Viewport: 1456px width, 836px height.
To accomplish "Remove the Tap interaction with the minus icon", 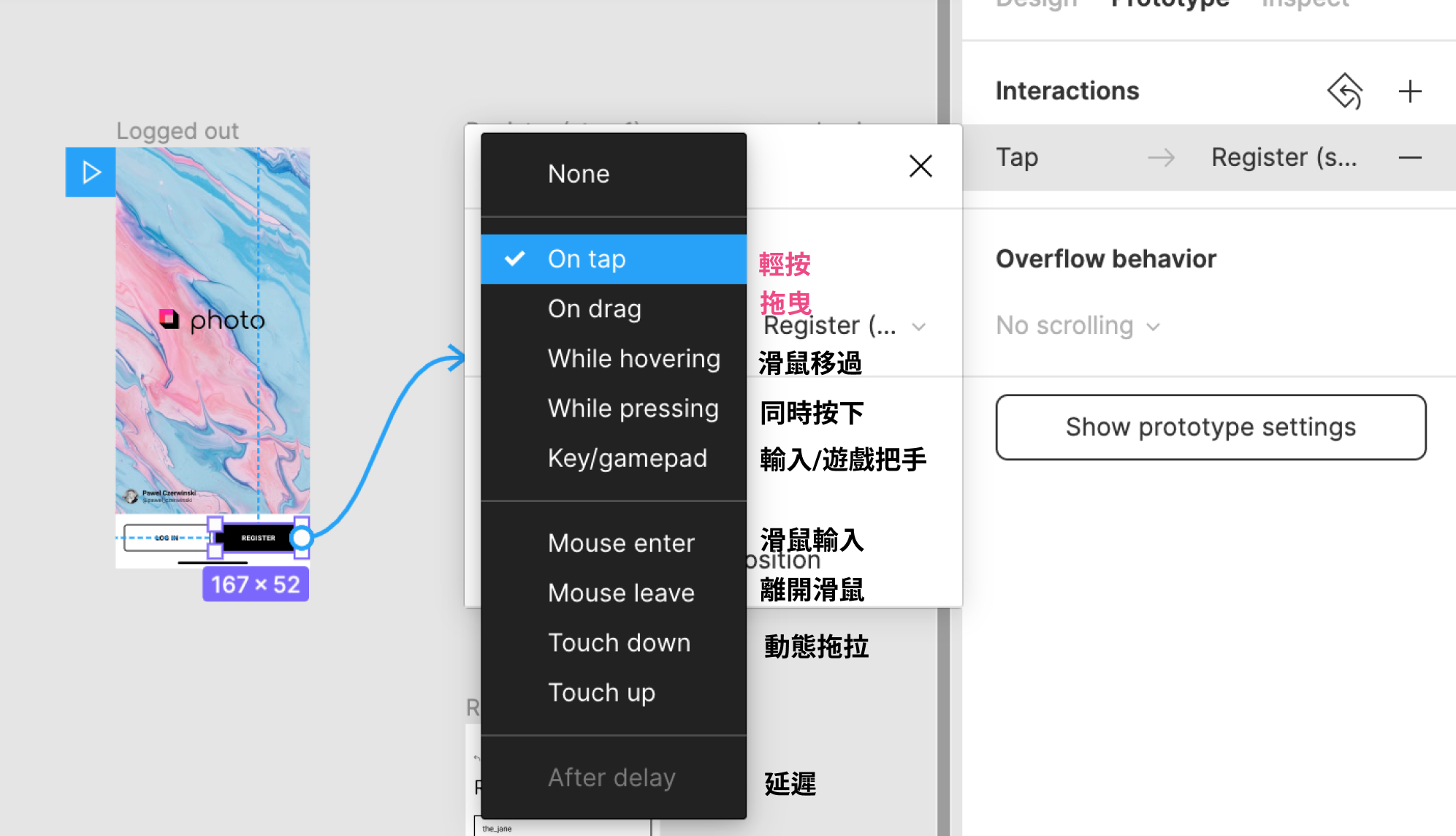I will tap(1409, 158).
